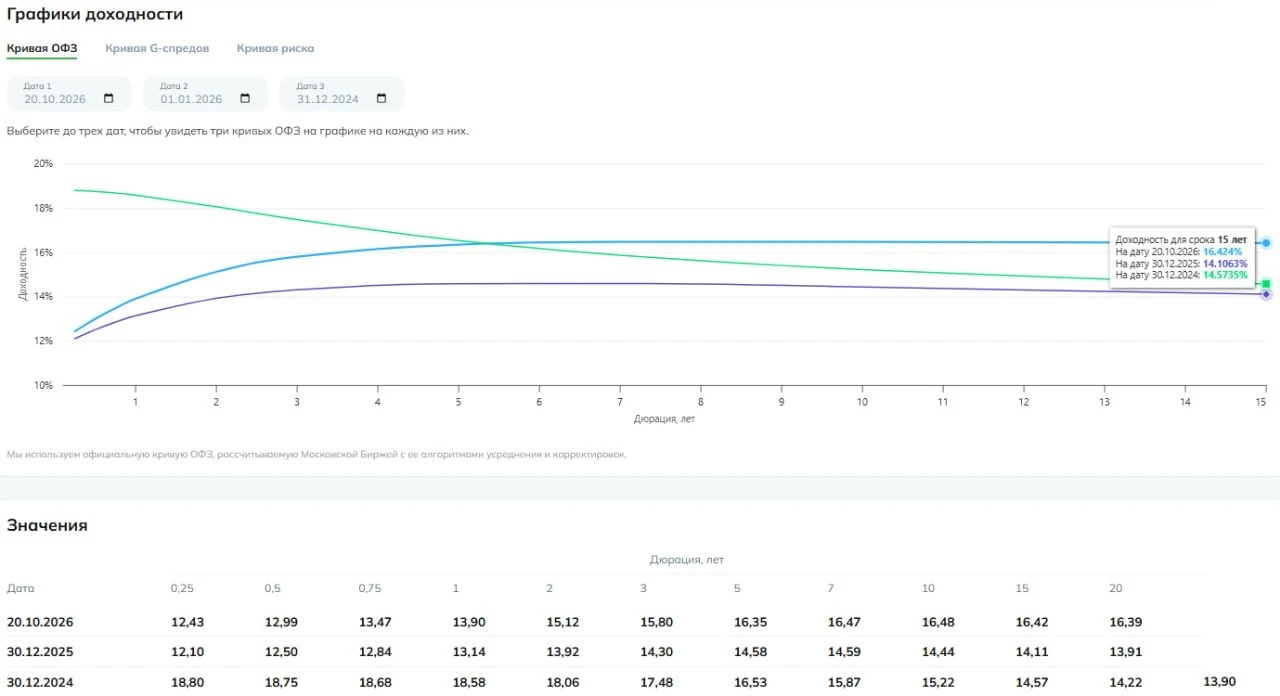Click the Дата column header in the table
The width and height of the screenshot is (1280, 696).
point(20,588)
